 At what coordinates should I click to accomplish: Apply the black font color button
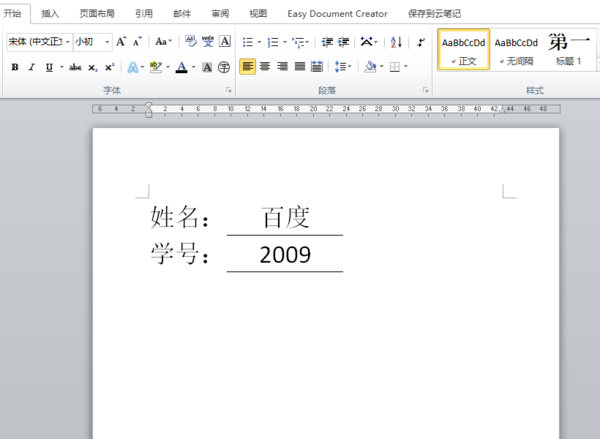tap(182, 67)
